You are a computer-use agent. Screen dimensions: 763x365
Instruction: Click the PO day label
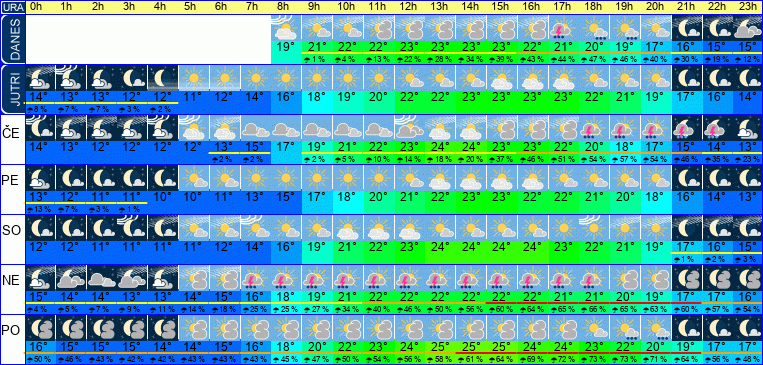tap(11, 331)
